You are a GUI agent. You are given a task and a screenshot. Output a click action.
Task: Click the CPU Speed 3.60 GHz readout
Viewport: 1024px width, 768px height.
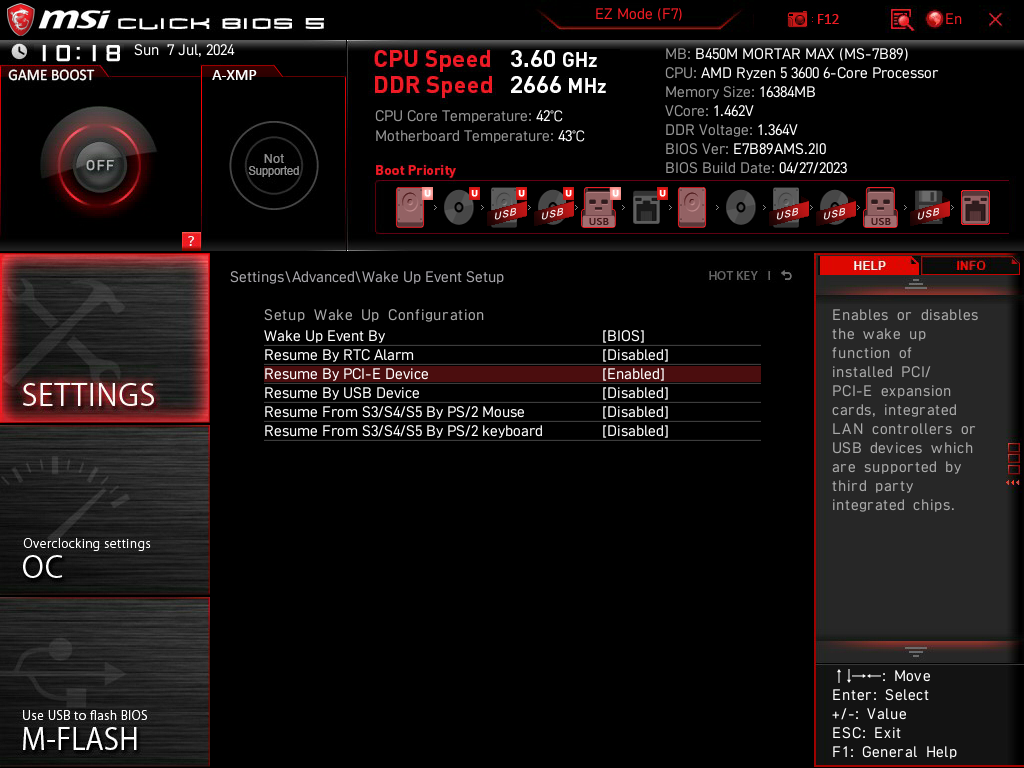[485, 59]
